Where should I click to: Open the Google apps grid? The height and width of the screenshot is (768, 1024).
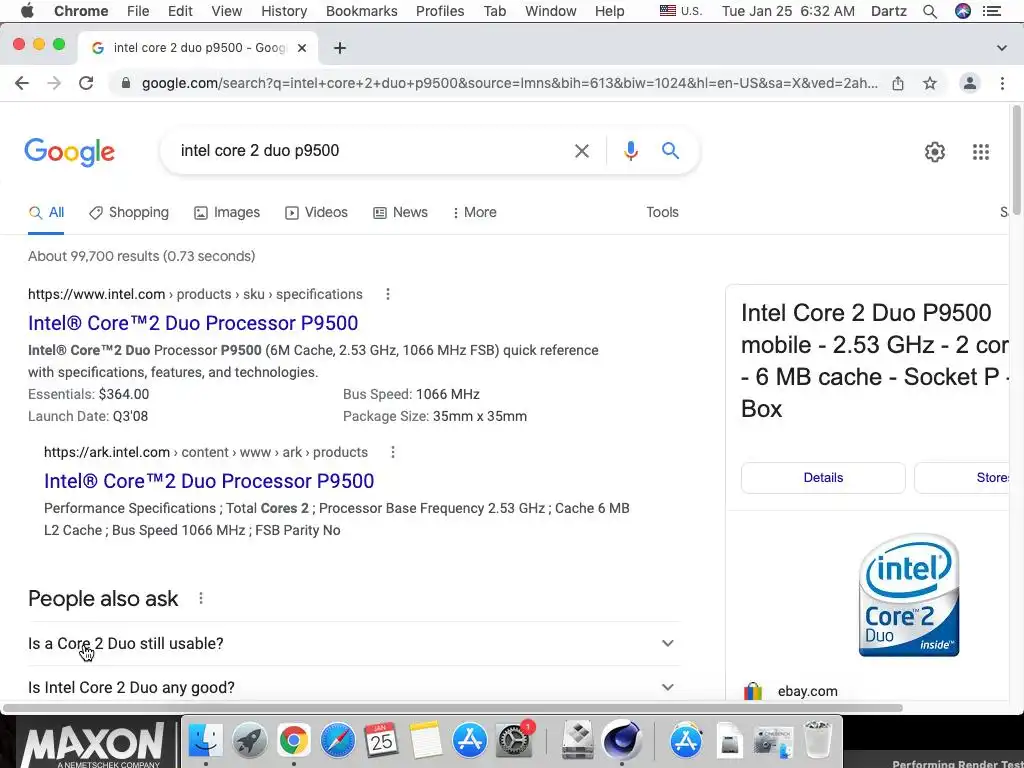tap(981, 152)
